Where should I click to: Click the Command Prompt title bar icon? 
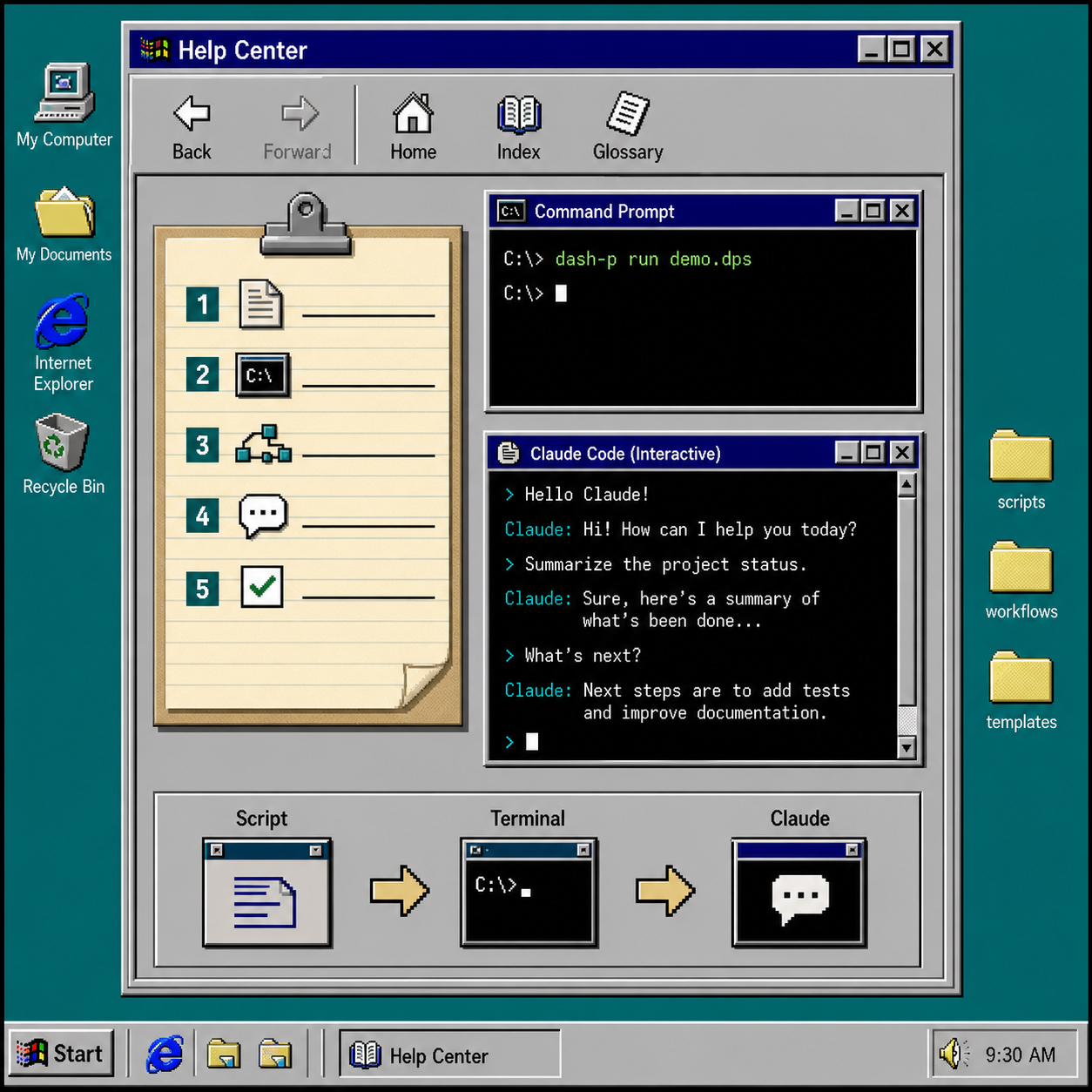(511, 211)
